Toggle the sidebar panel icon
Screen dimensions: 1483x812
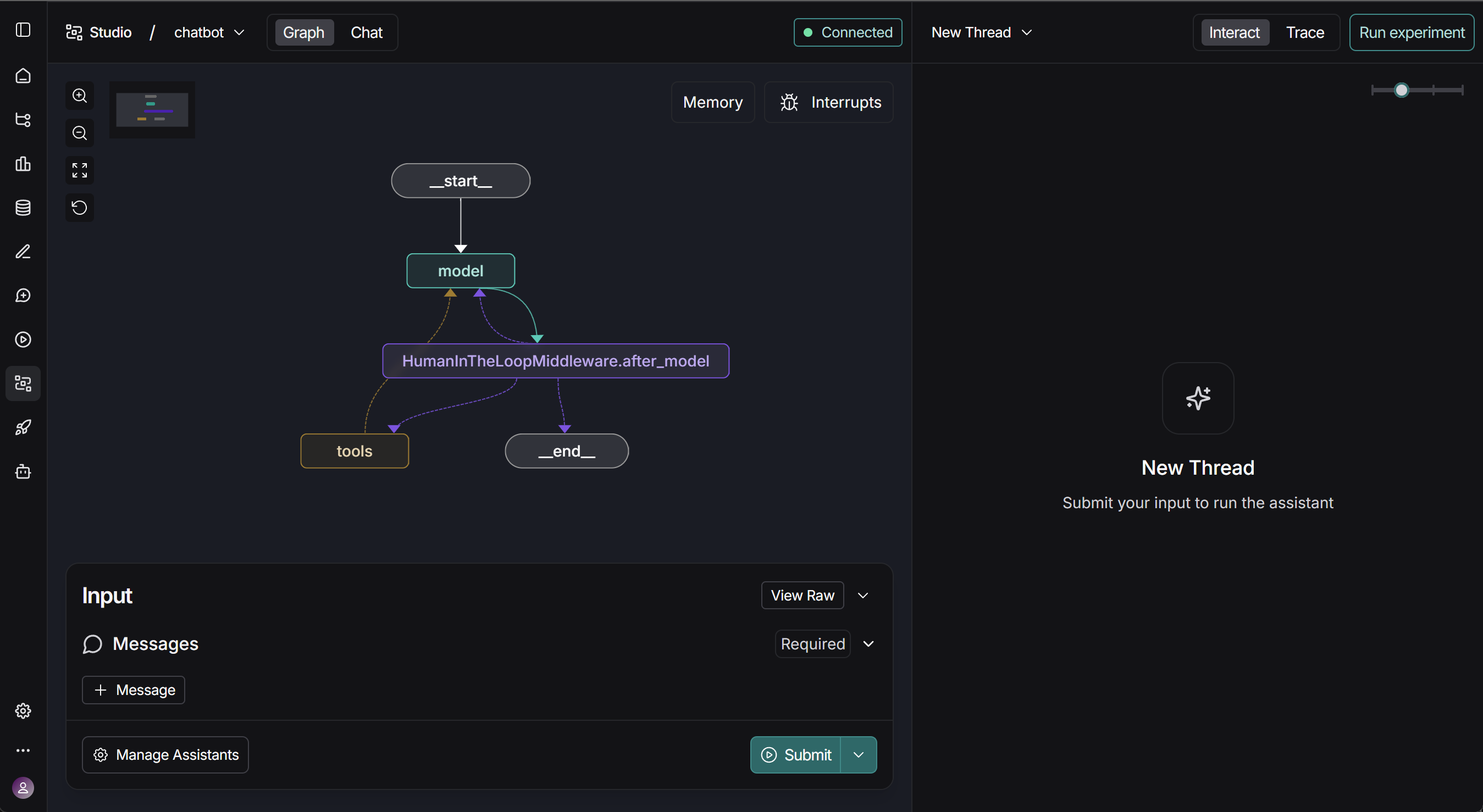(x=23, y=30)
